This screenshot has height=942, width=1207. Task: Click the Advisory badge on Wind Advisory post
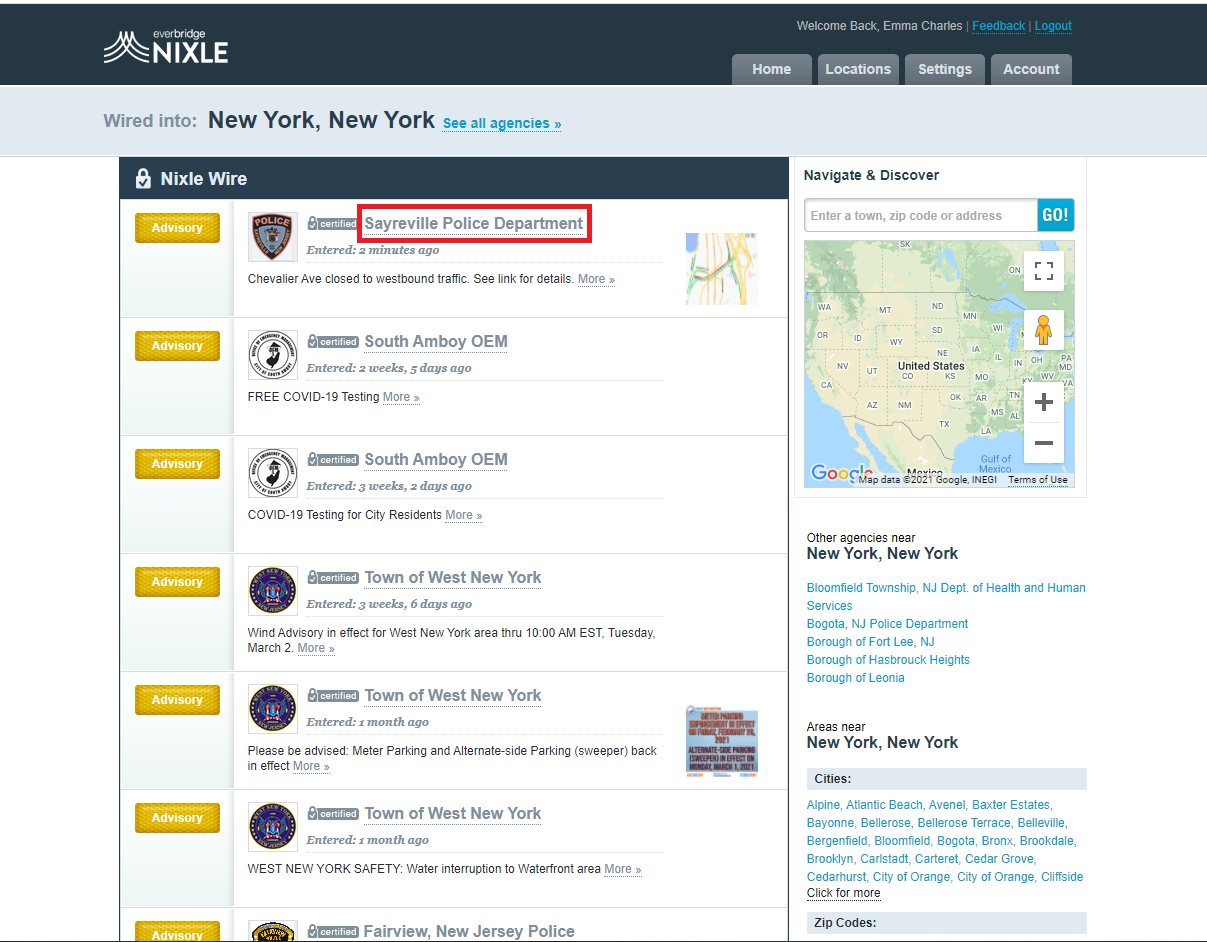point(177,582)
